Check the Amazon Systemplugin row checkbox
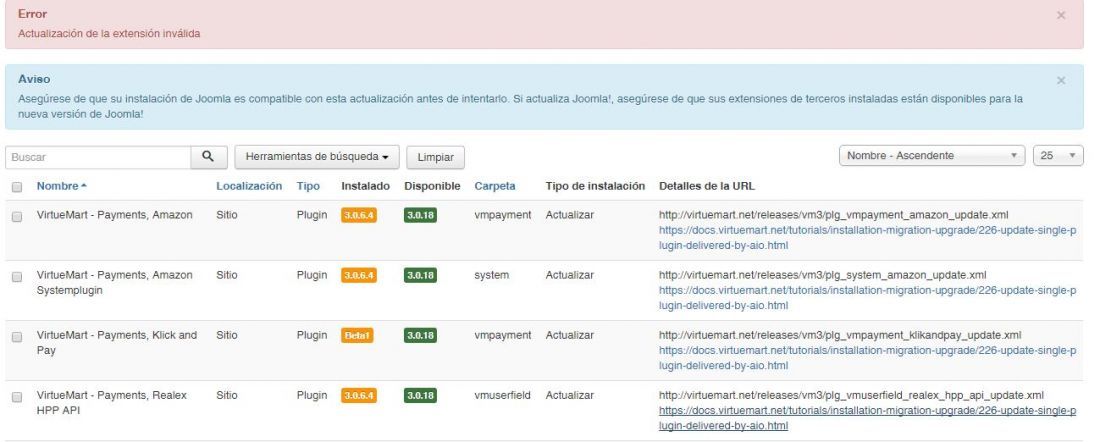Viewport: 1100px width, 442px height. coord(17,277)
